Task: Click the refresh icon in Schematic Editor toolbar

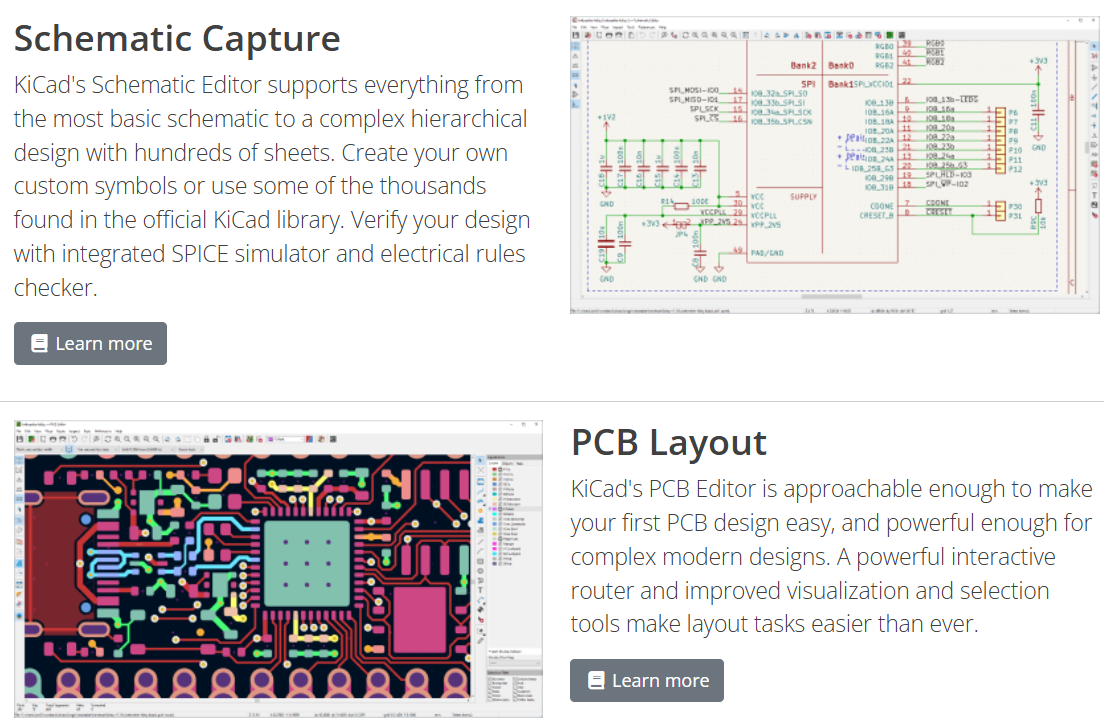Action: pos(685,34)
